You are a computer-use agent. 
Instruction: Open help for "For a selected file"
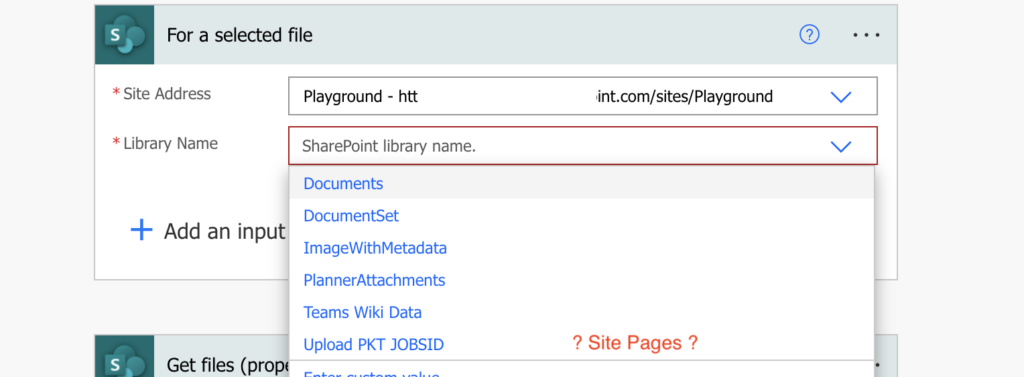(809, 35)
